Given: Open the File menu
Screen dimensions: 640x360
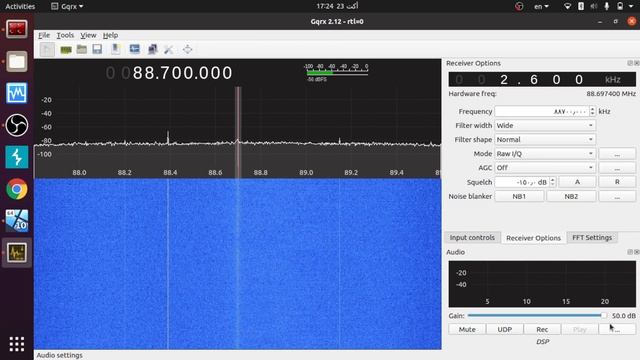Looking at the screenshot, I should [x=44, y=35].
